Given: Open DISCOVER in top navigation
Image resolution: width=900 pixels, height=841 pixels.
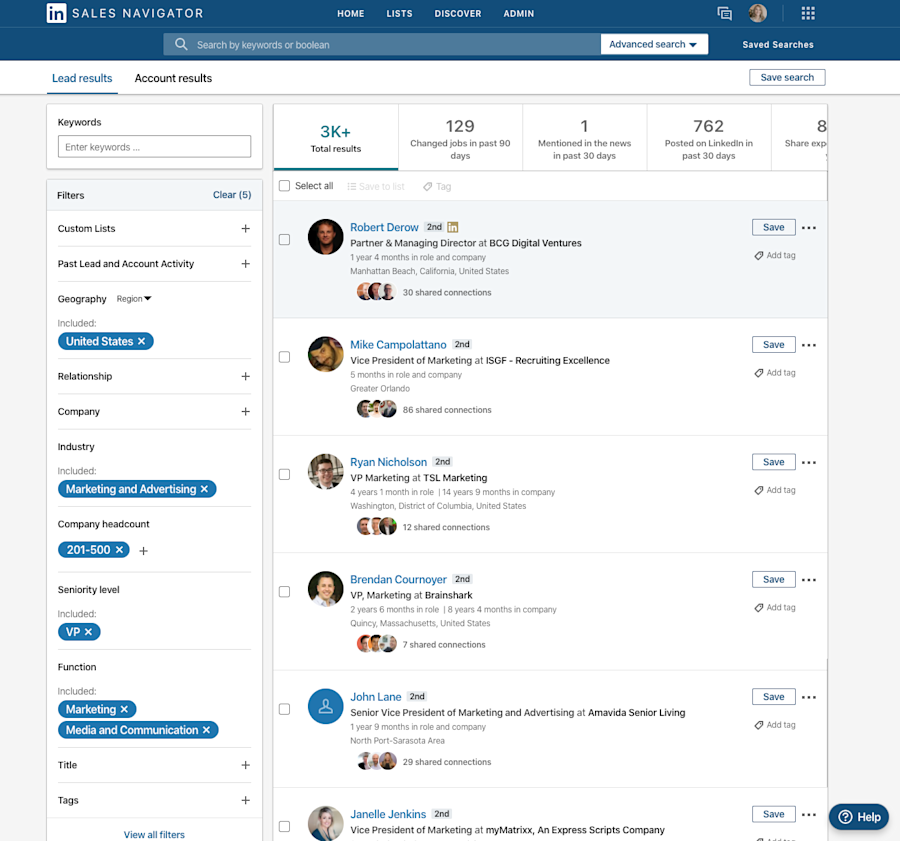Looking at the screenshot, I should [457, 13].
